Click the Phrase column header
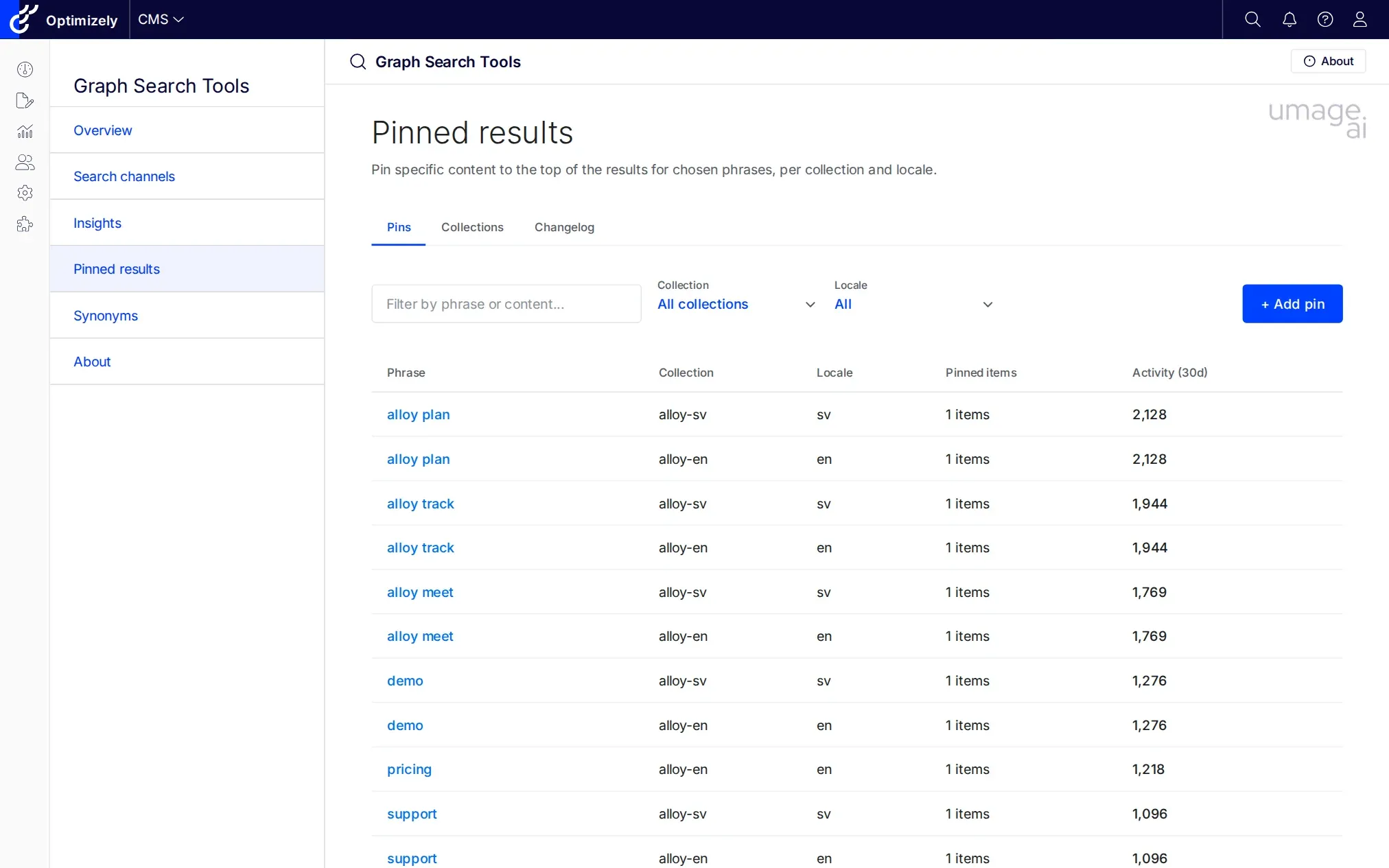The image size is (1389, 868). pos(406,373)
